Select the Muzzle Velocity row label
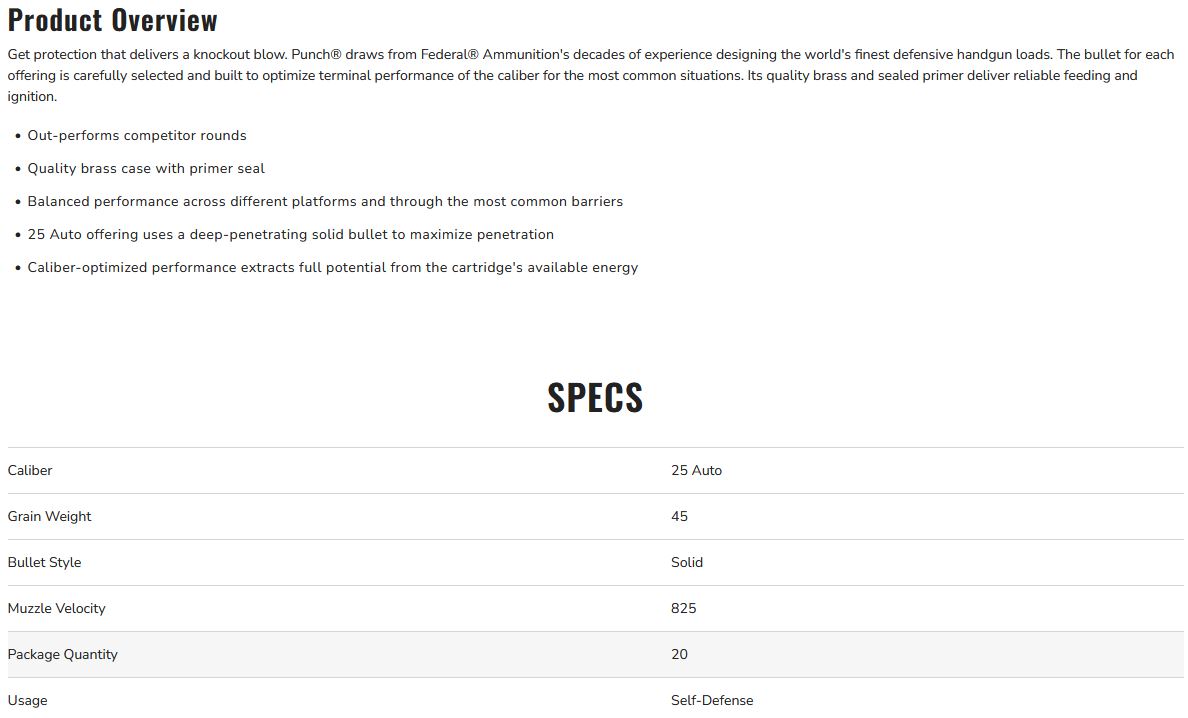The image size is (1188, 718). tap(56, 608)
